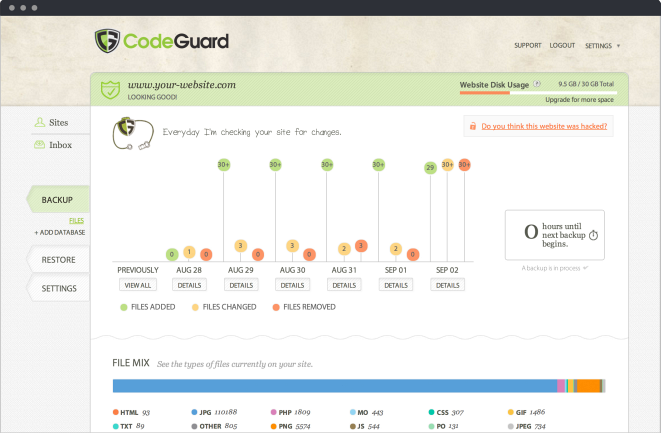This screenshot has height=433, width=661.
Task: Click the blue JPG segment of file mix bar
Action: click(335, 386)
